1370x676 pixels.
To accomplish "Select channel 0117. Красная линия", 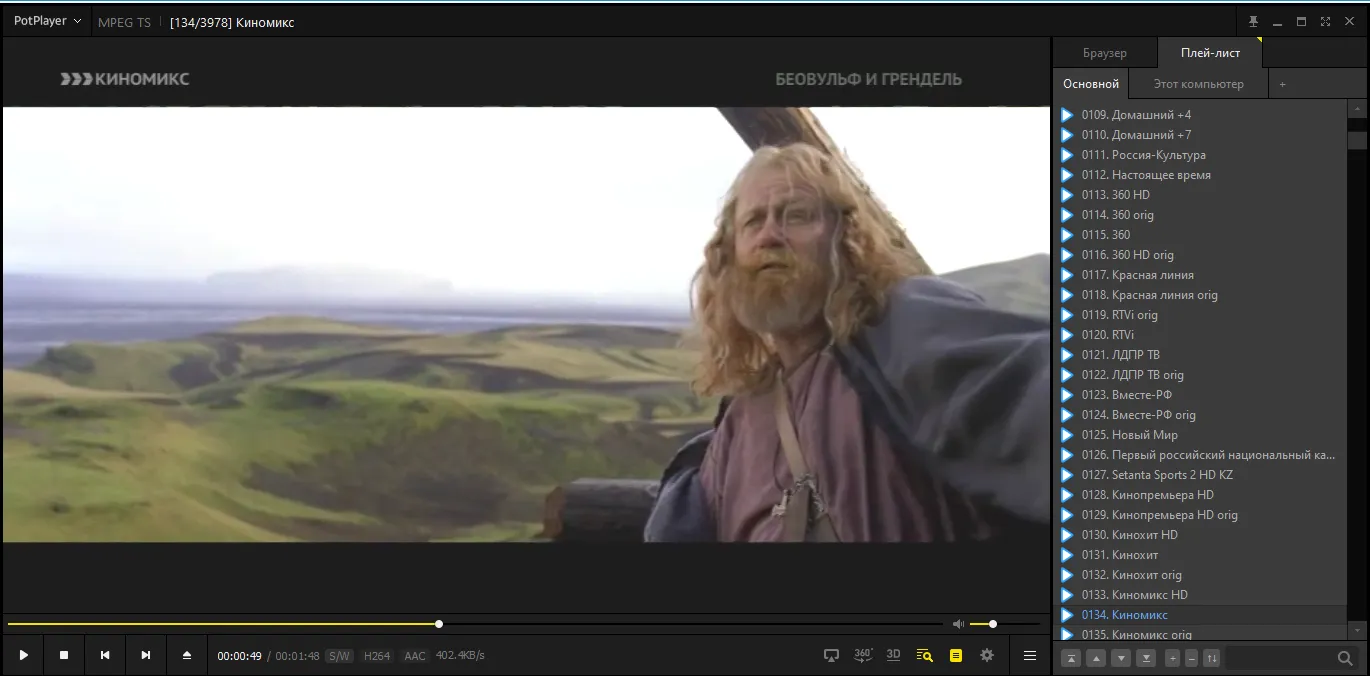I will coord(1201,275).
